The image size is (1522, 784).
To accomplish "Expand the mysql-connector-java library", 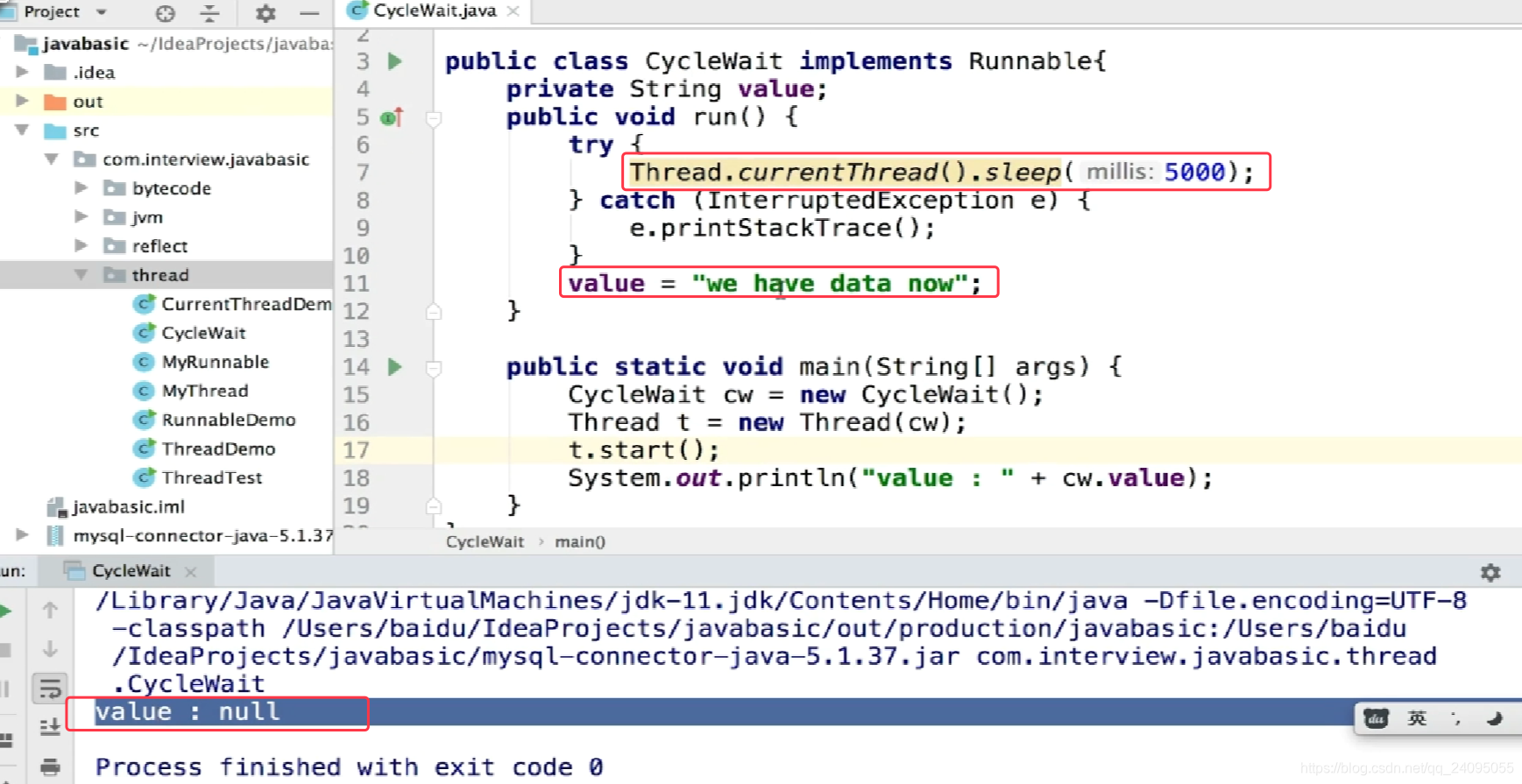I will (23, 534).
